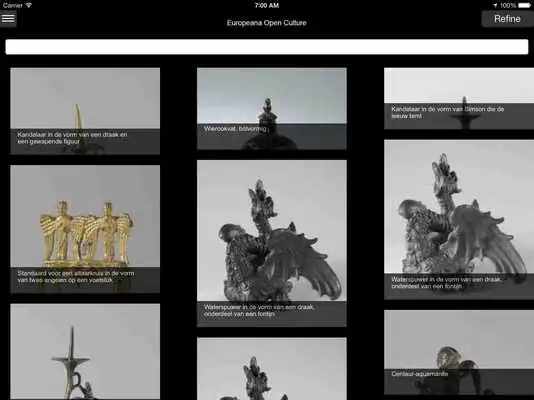Tap the Wi-Fi icon in status bar
The width and height of the screenshot is (534, 400).
pos(29,5)
